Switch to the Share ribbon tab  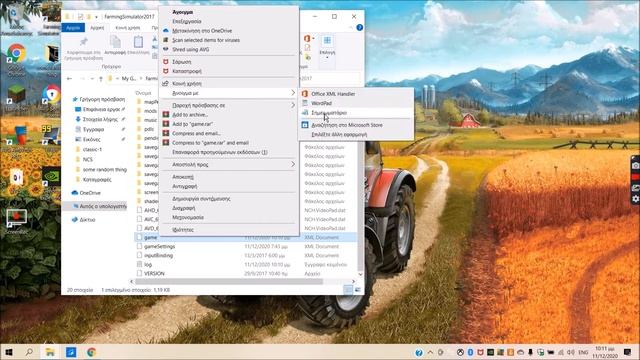tap(128, 28)
